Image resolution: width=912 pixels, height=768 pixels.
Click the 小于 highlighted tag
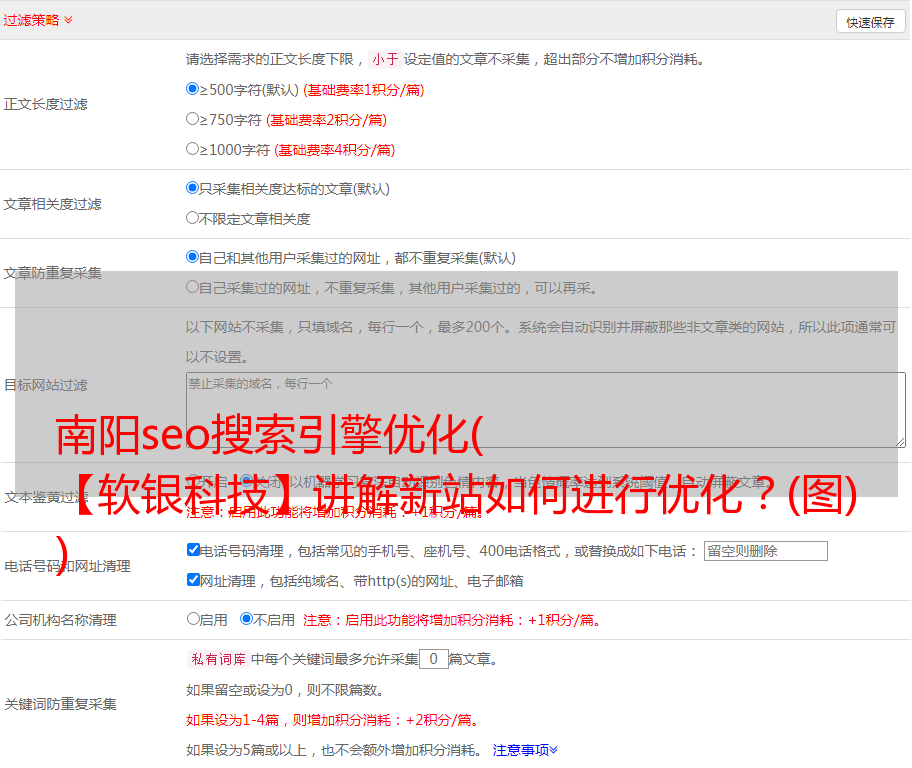pos(385,59)
